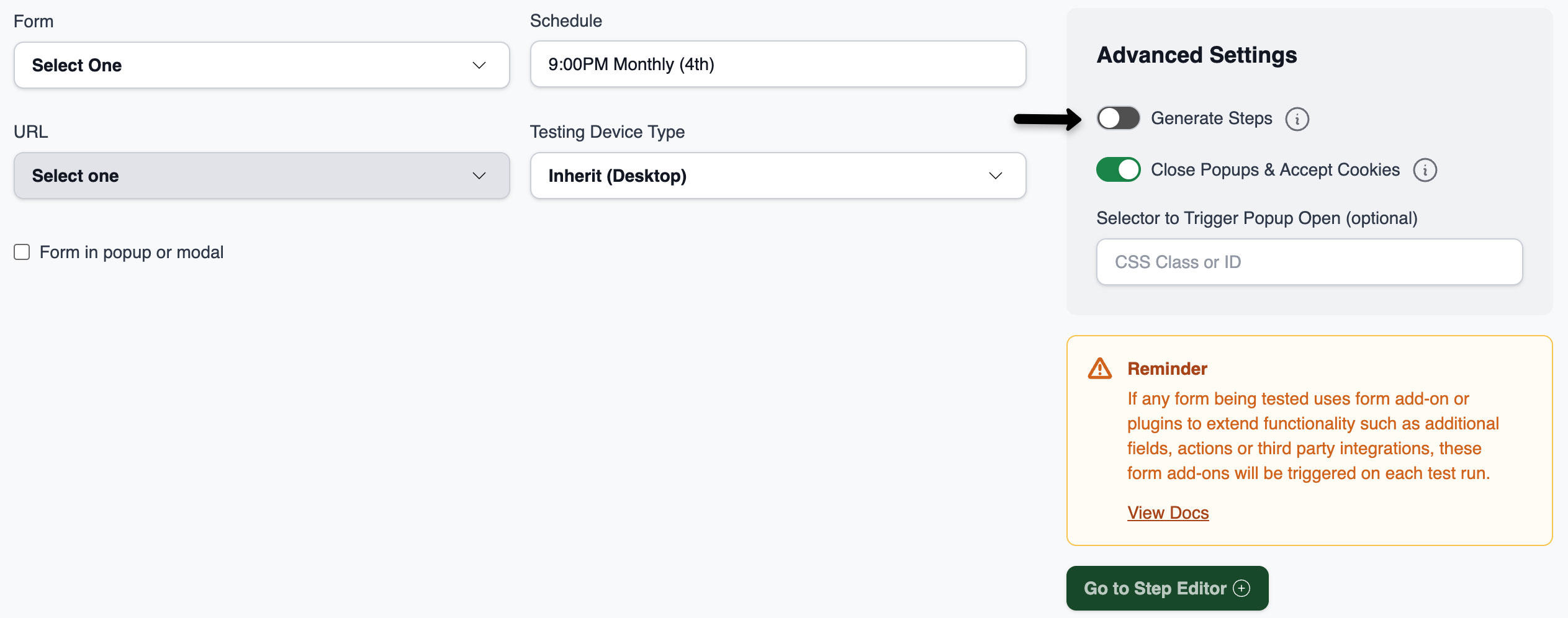1568x618 pixels.
Task: Click the chevron arrow in the Form select box
Action: pos(479,65)
